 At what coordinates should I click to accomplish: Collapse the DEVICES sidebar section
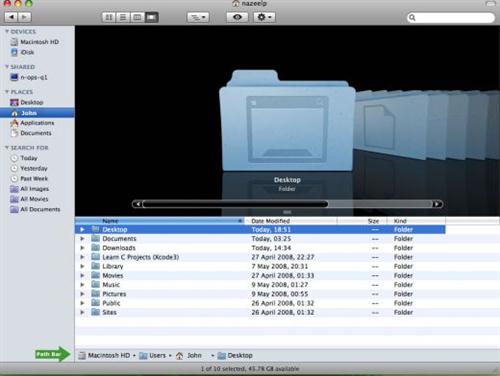click(7, 31)
